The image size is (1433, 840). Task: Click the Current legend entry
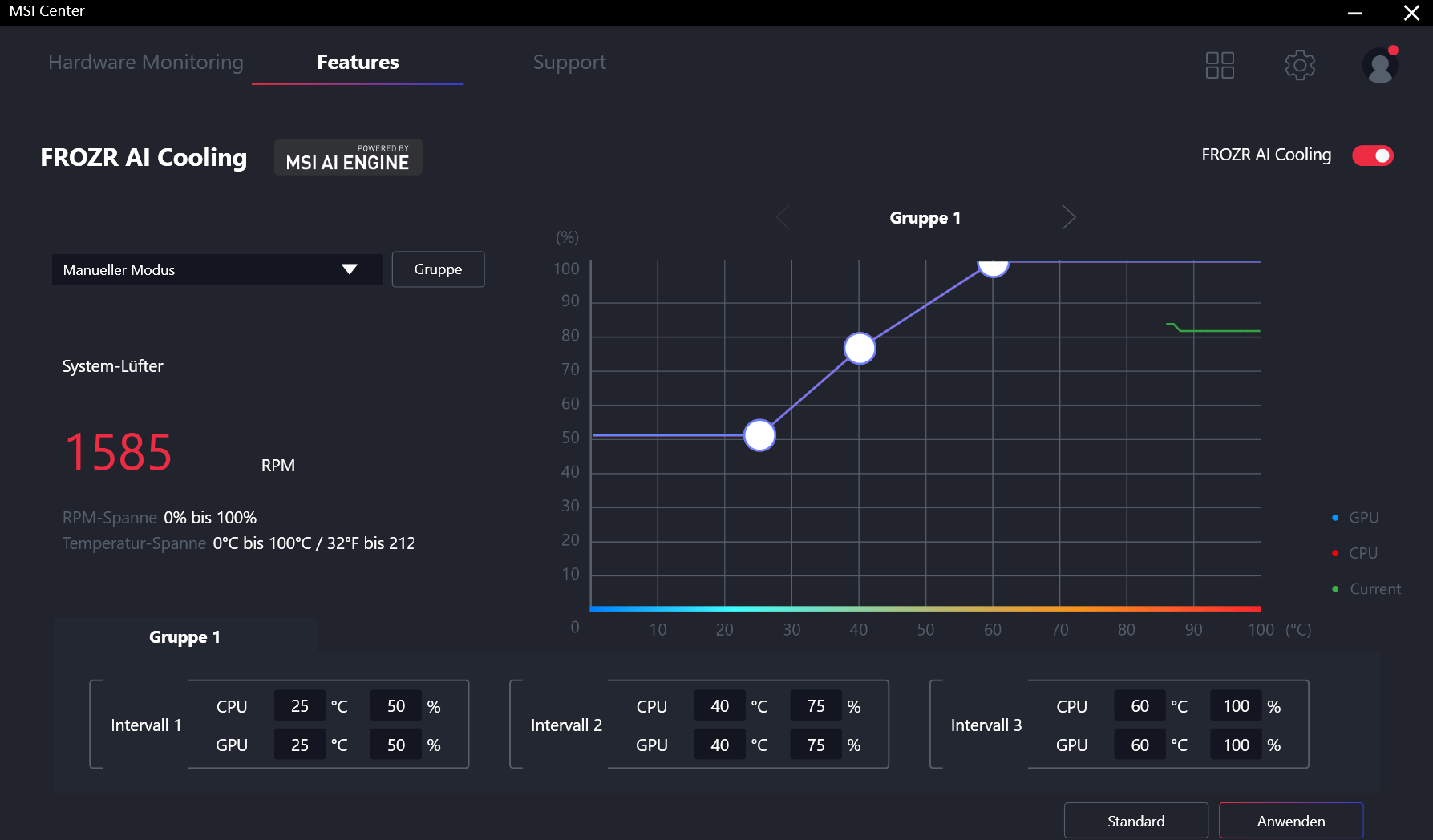(x=1366, y=589)
